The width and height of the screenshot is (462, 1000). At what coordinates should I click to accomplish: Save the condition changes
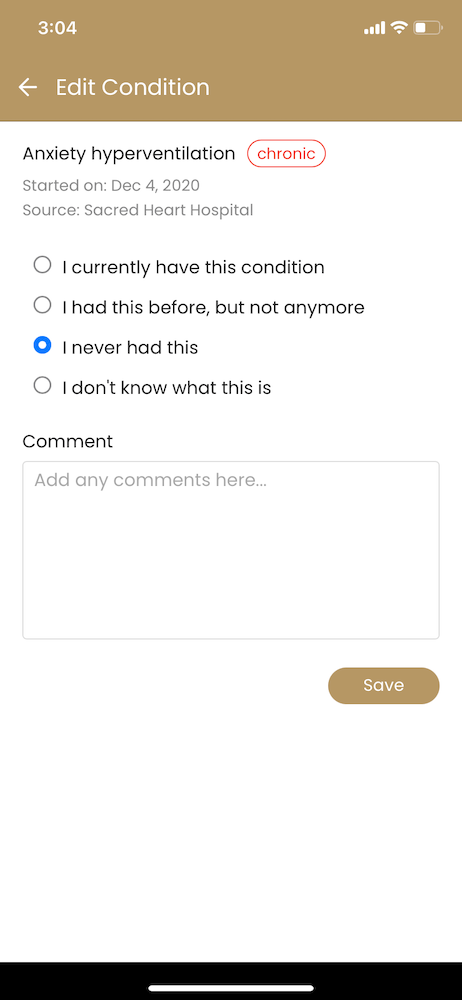pyautogui.click(x=384, y=686)
